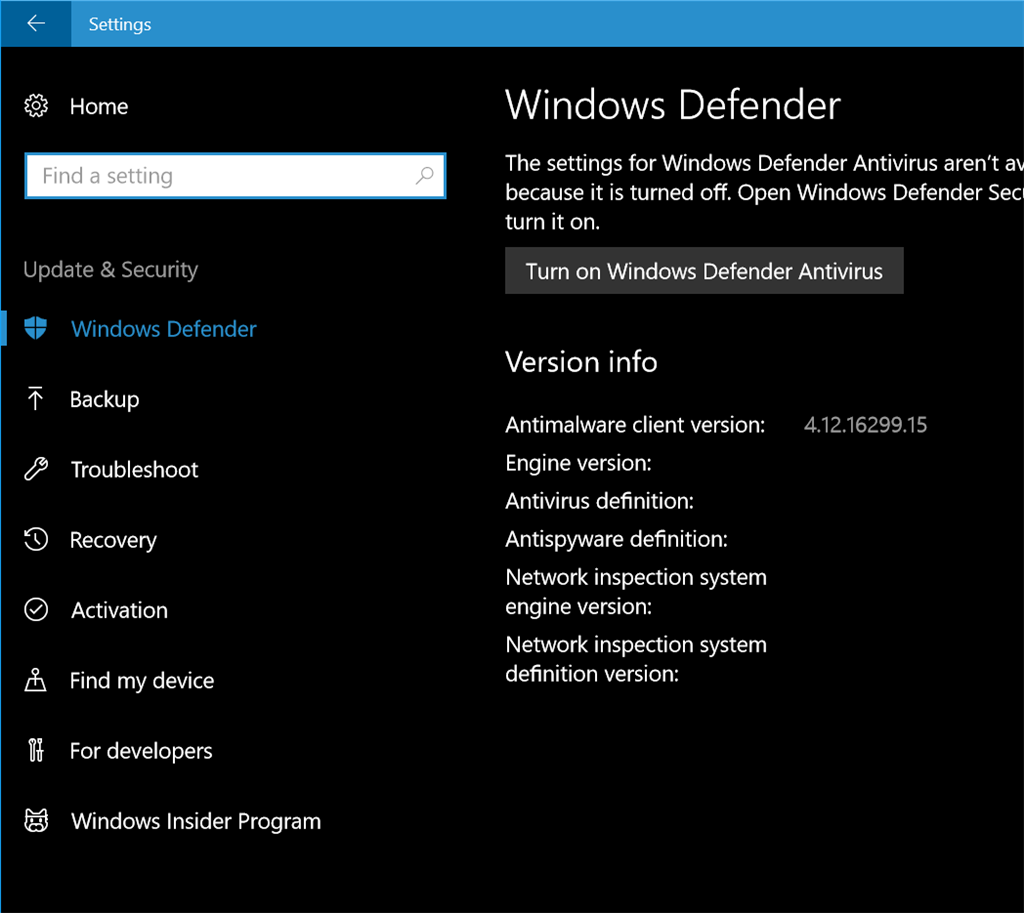
Task: Click the Find my device person icon
Action: (35, 680)
